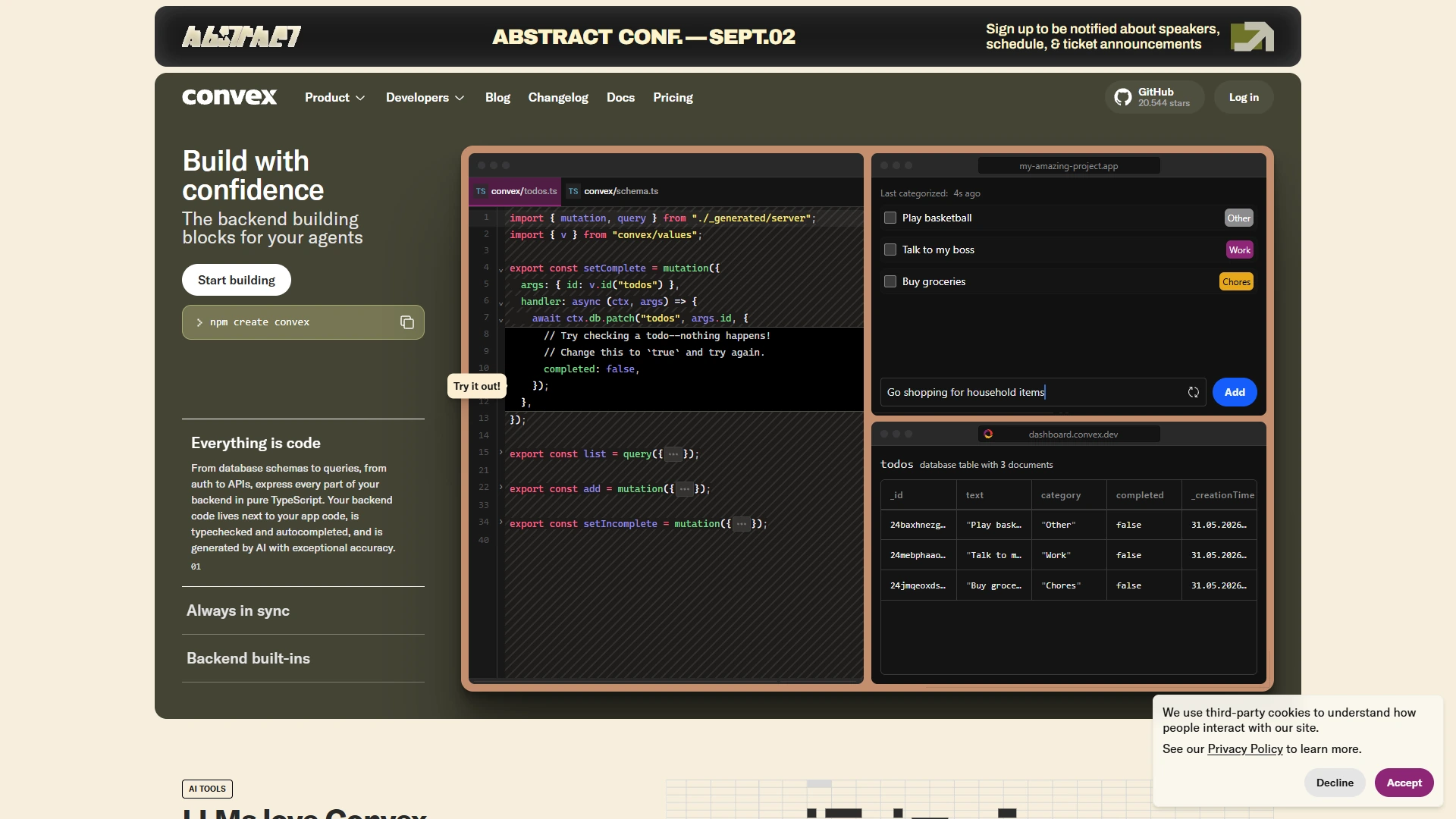Click the dashboard.convex.dev address bar
Screen dimensions: 1456x819
click(1068, 434)
